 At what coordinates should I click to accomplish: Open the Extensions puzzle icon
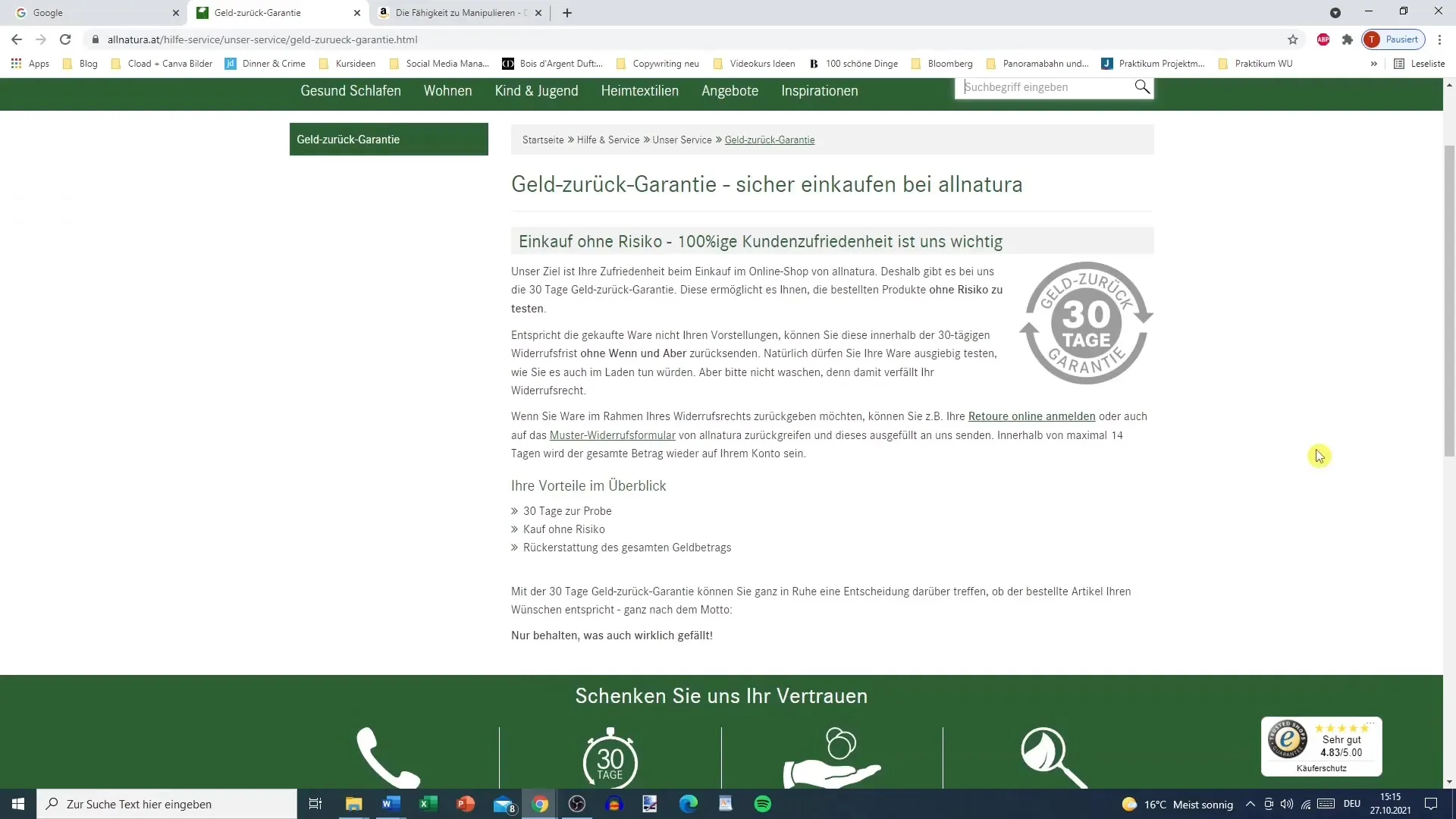pyautogui.click(x=1348, y=39)
